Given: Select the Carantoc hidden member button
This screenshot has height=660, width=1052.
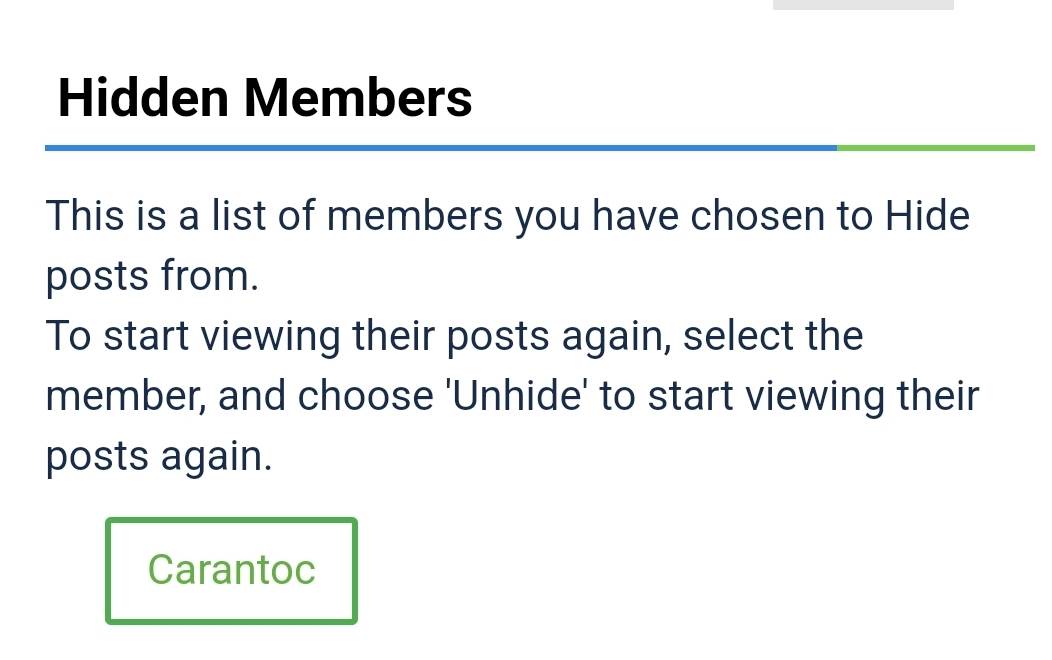Looking at the screenshot, I should [231, 570].
